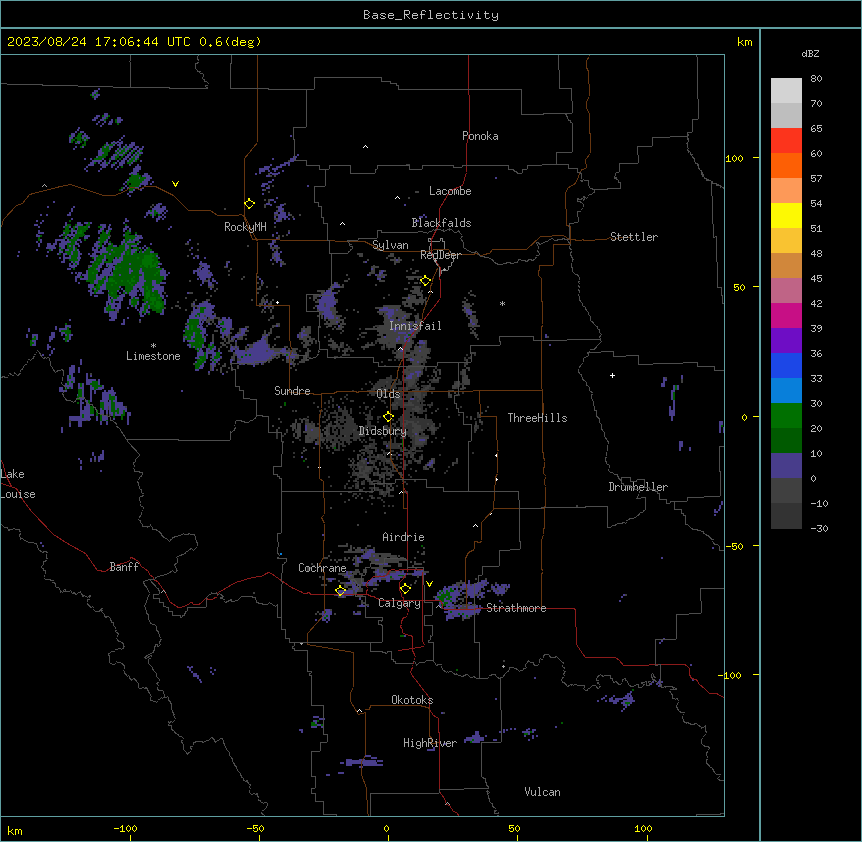This screenshot has width=862, height=842.
Task: Click the Blackfalds label on map
Action: (x=441, y=223)
